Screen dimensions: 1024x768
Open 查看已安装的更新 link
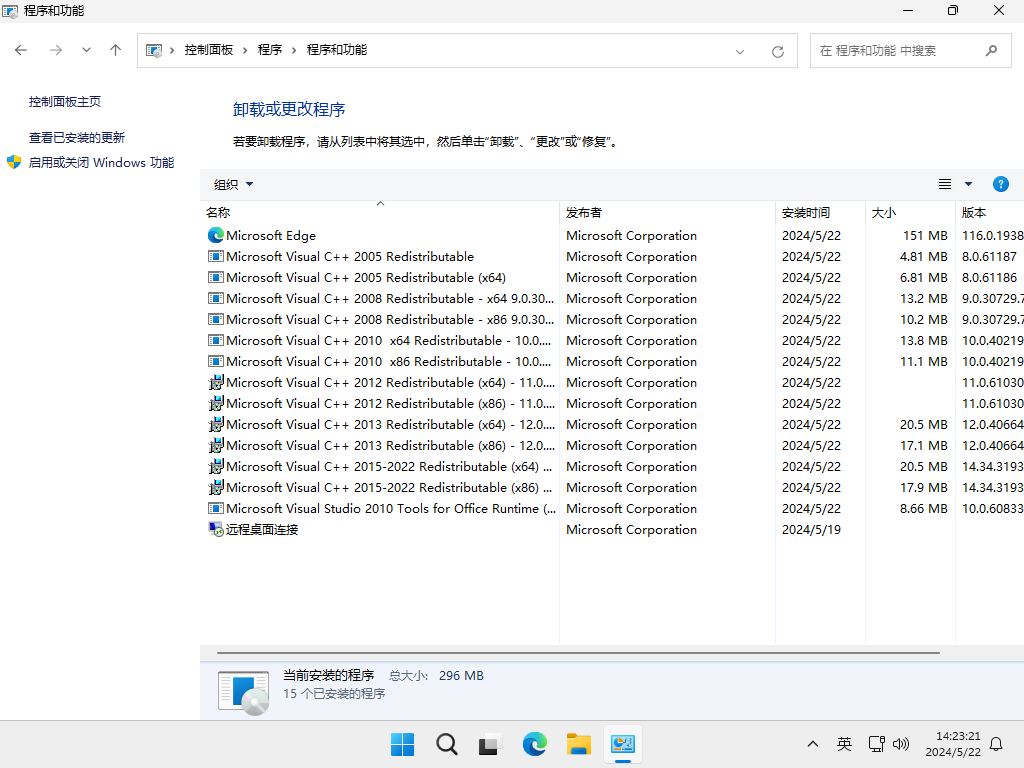coord(77,138)
